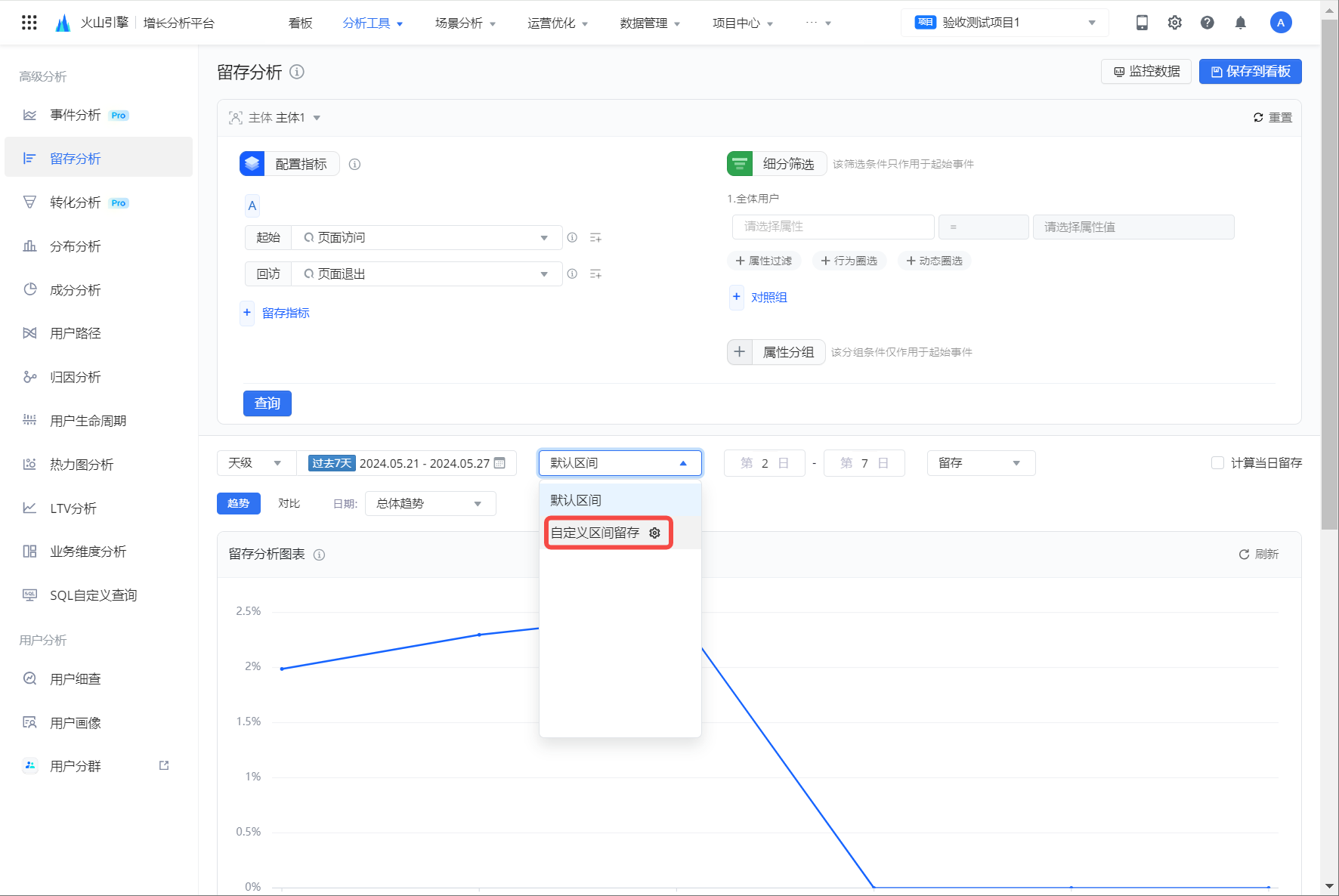Open SQL自定义查询 in sidebar
Image resolution: width=1339 pixels, height=896 pixels.
pos(99,595)
